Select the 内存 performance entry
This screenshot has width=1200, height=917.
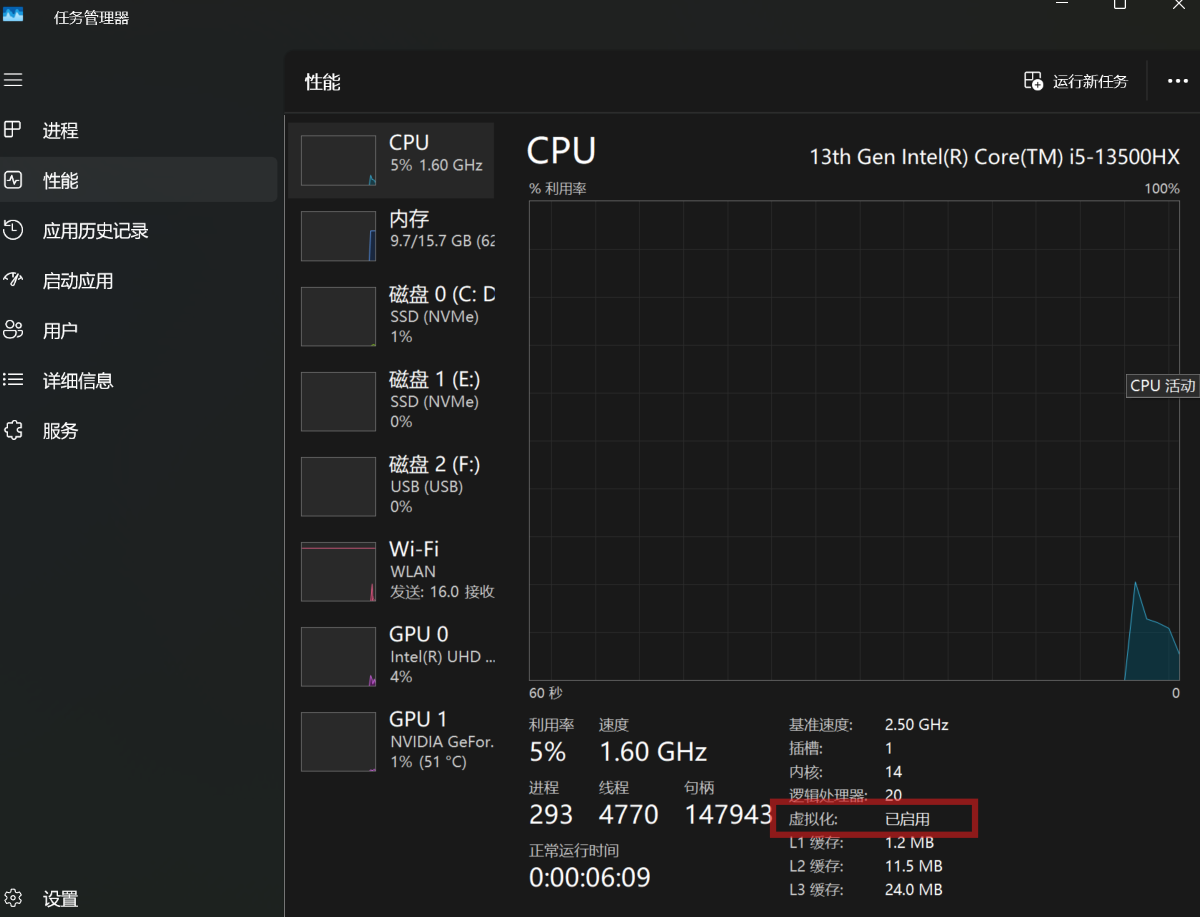point(391,234)
